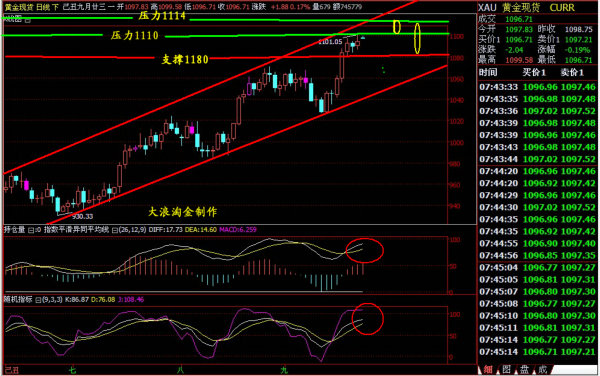Select the red 支撑1180 support line label
Screen dimensions: 600x376
(185, 59)
